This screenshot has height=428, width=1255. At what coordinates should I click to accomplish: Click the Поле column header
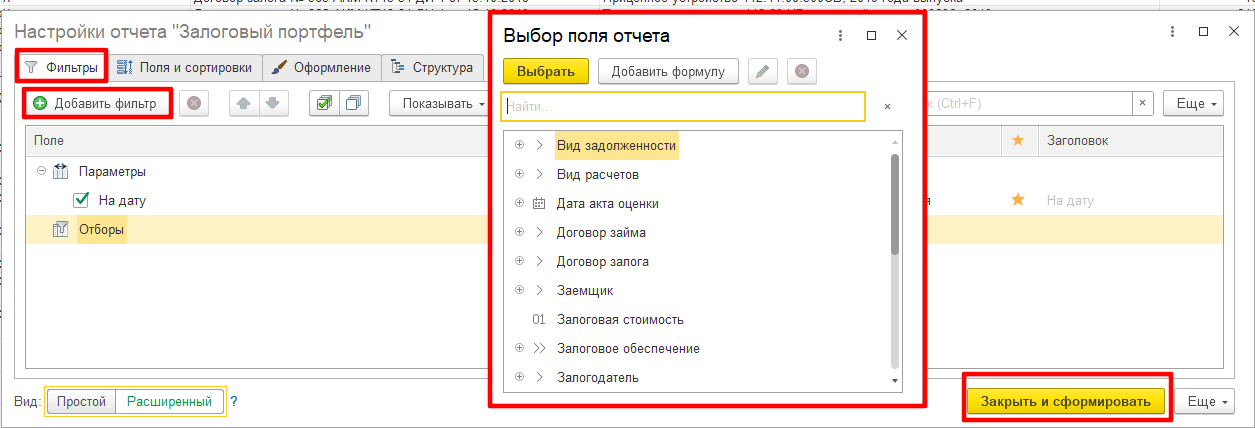pos(49,141)
